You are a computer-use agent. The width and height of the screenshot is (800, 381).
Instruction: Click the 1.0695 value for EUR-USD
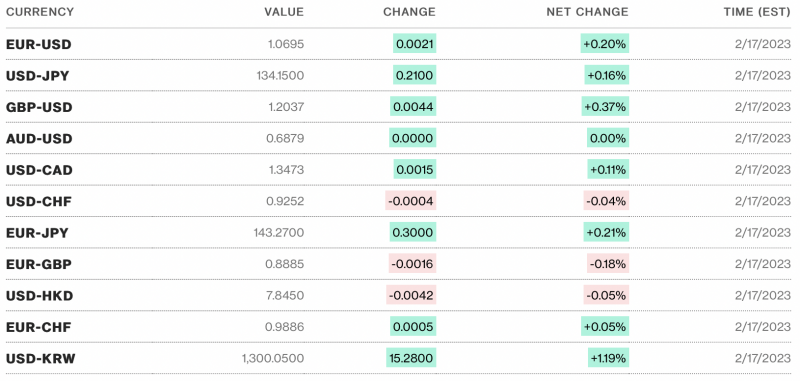(286, 44)
